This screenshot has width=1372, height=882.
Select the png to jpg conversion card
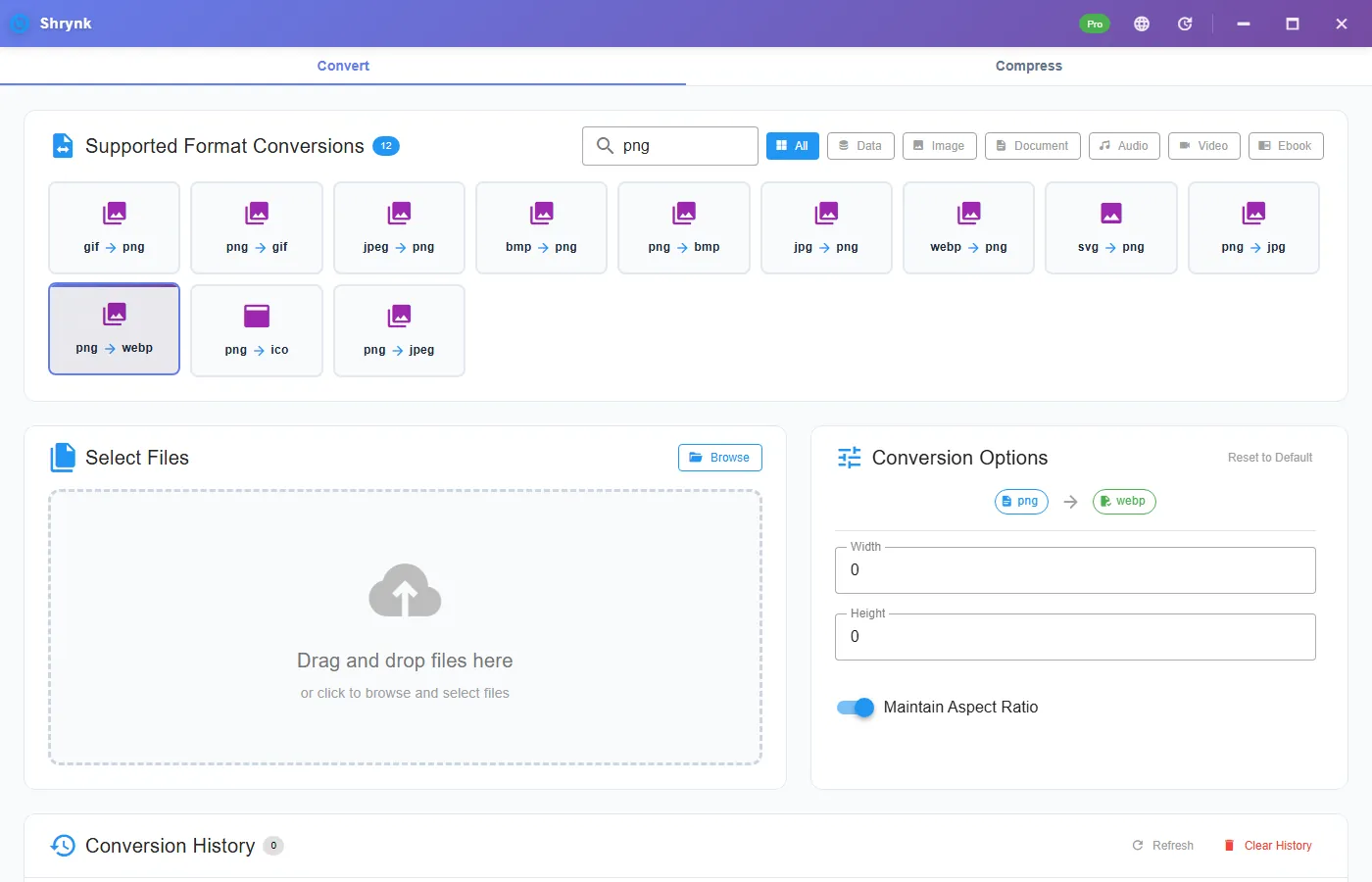point(1253,227)
